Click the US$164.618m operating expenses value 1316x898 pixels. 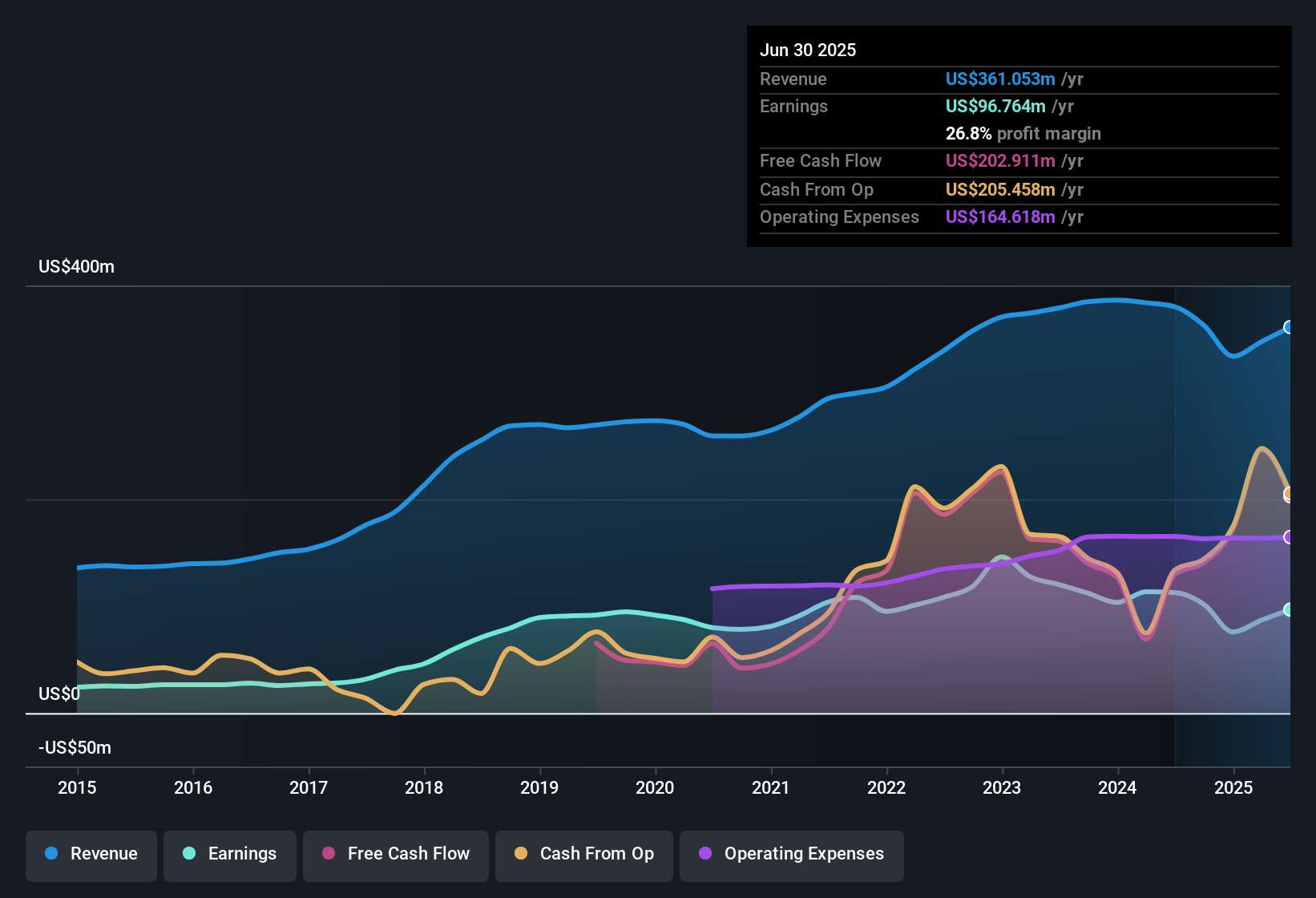[x=1000, y=217]
